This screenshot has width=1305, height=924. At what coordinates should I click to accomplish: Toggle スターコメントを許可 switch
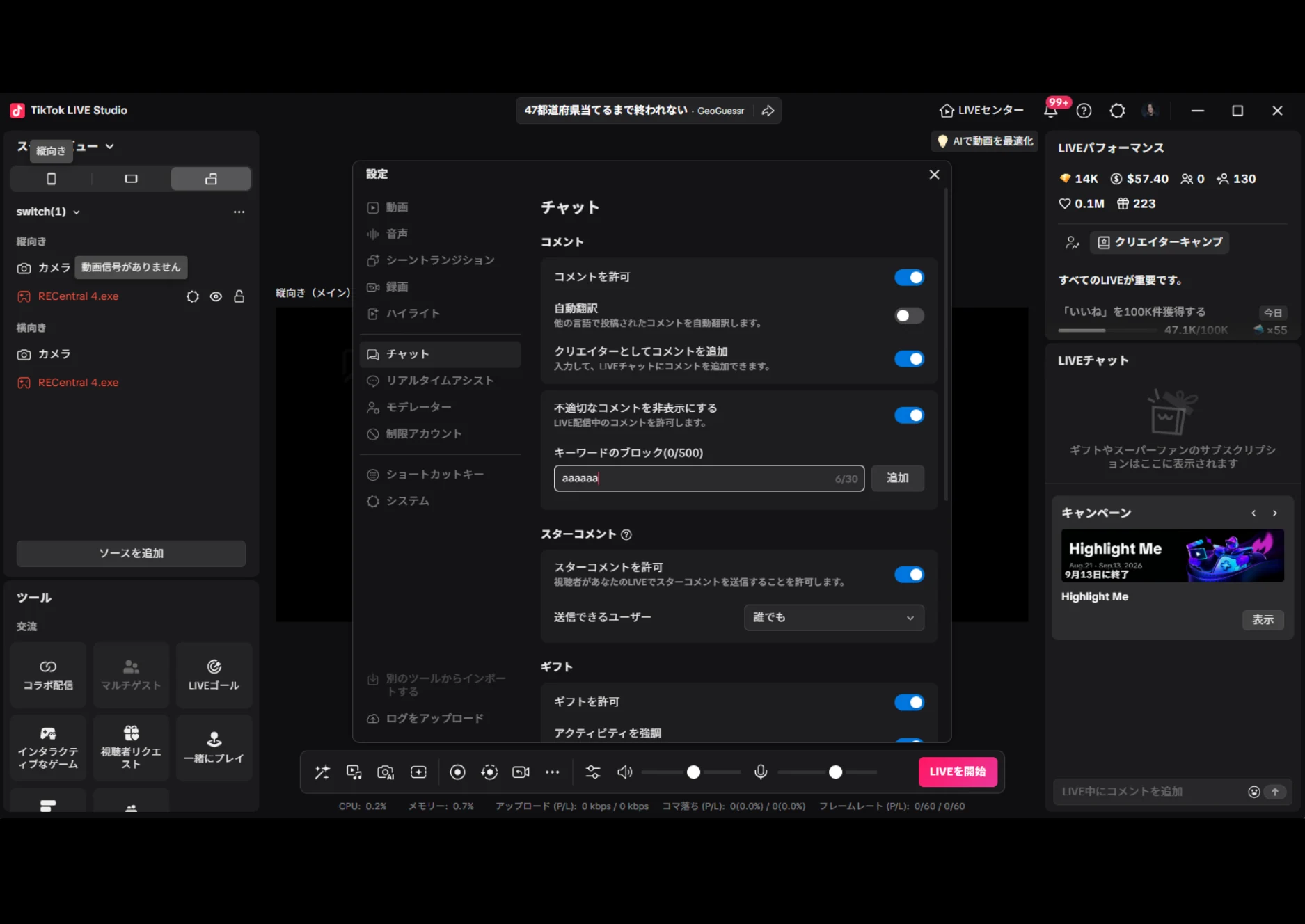click(x=909, y=575)
